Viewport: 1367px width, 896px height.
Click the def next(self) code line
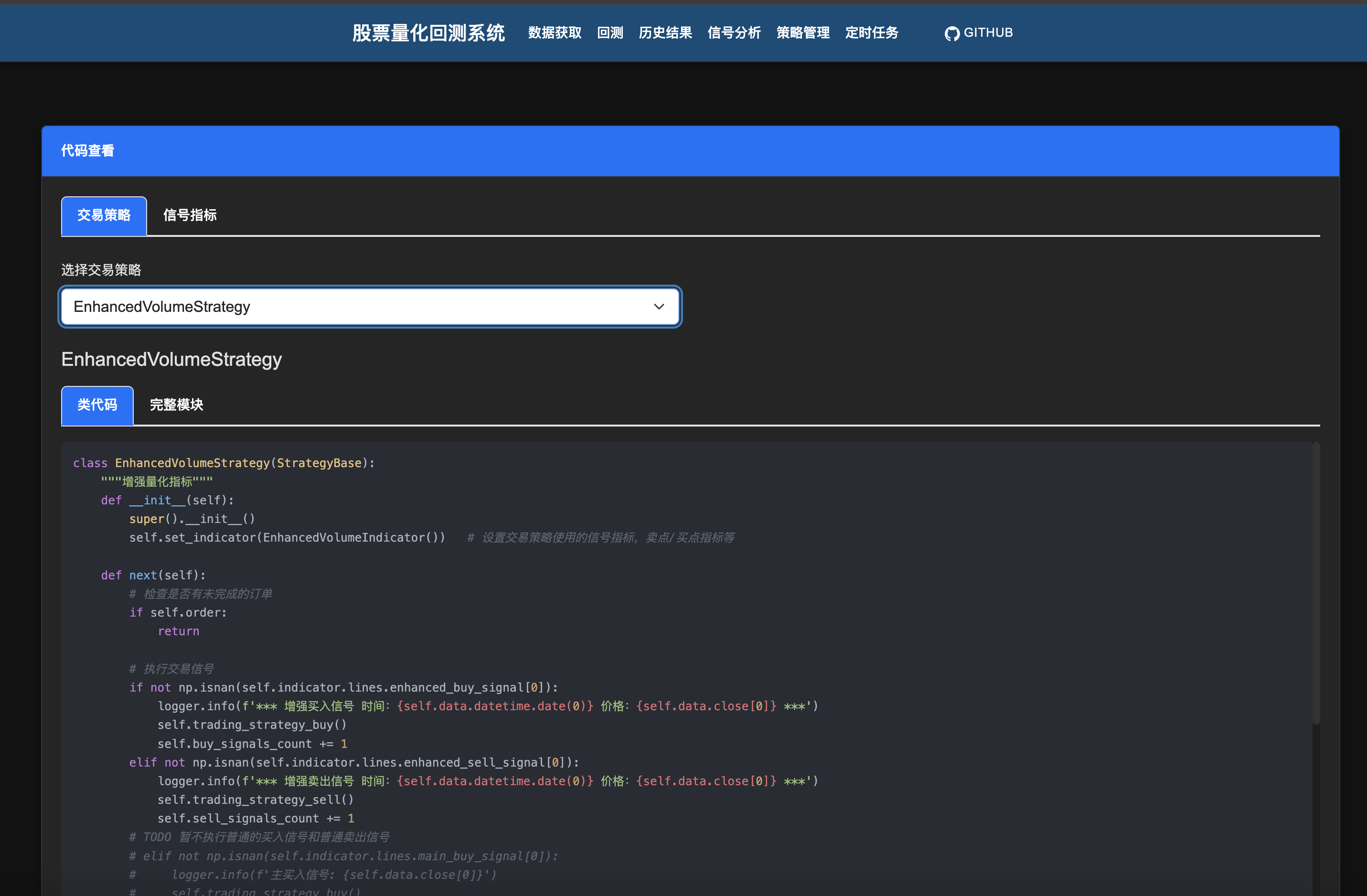pos(153,575)
